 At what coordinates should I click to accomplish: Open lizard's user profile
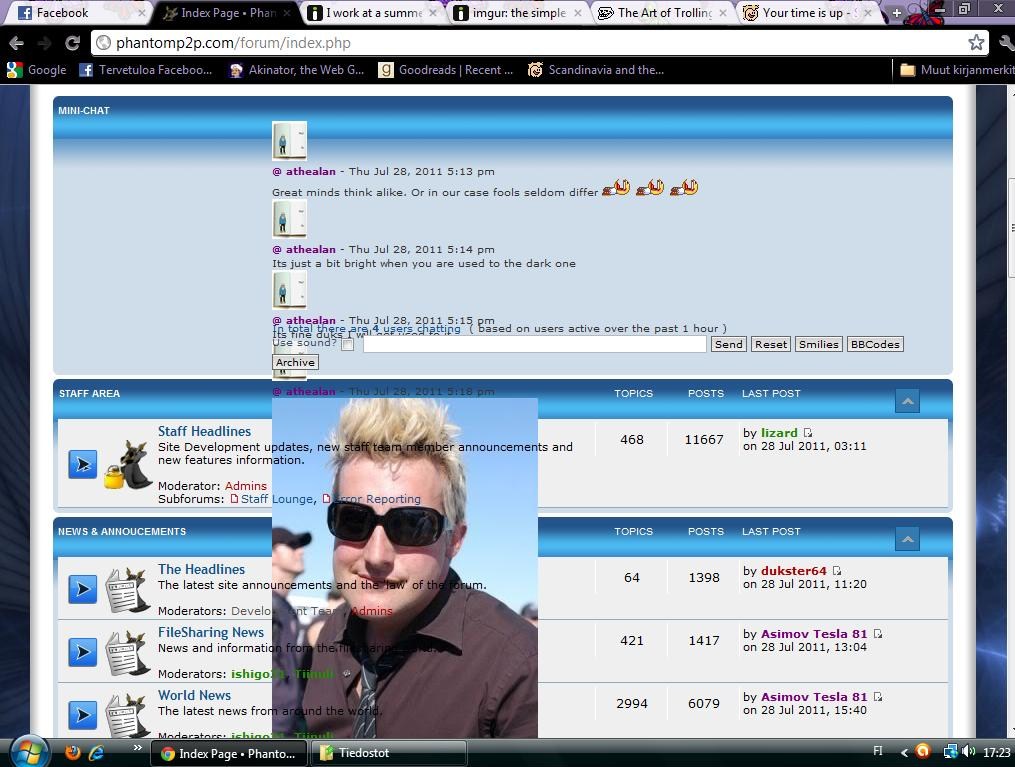779,433
